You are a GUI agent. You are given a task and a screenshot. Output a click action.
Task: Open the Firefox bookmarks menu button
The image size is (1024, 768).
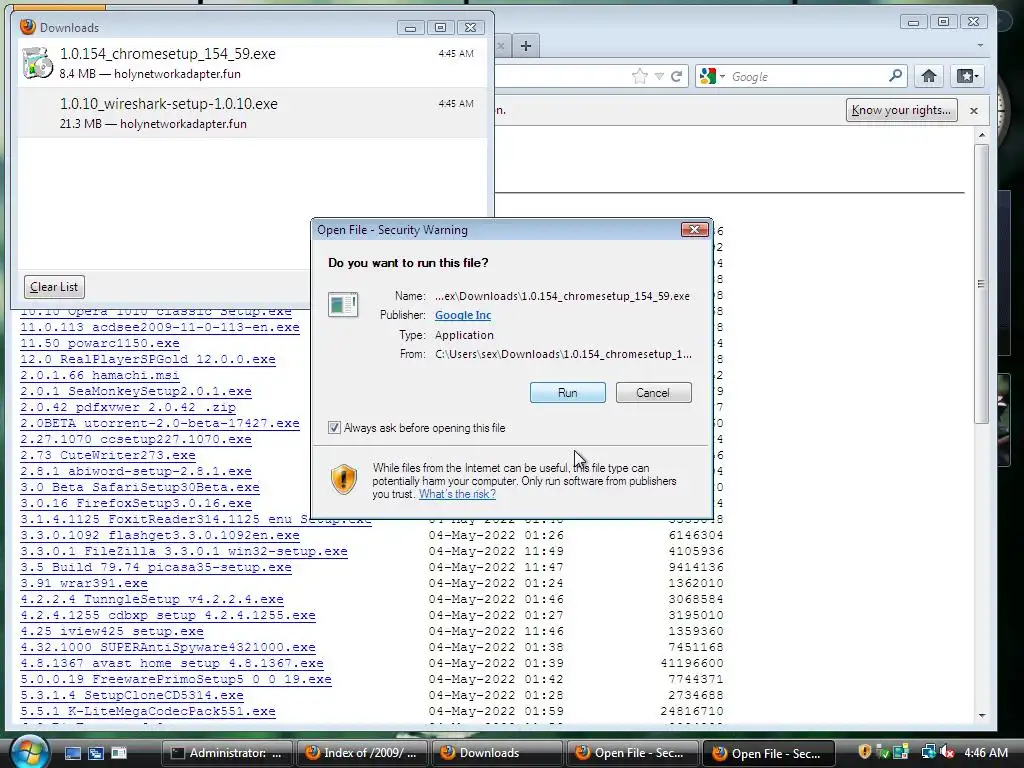pos(967,76)
